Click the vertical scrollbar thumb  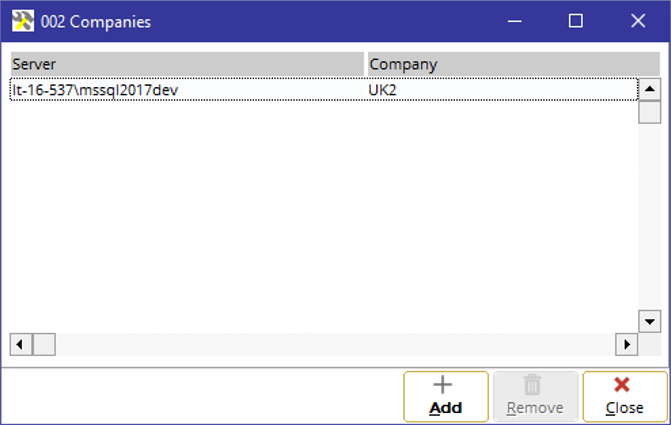tap(650, 112)
